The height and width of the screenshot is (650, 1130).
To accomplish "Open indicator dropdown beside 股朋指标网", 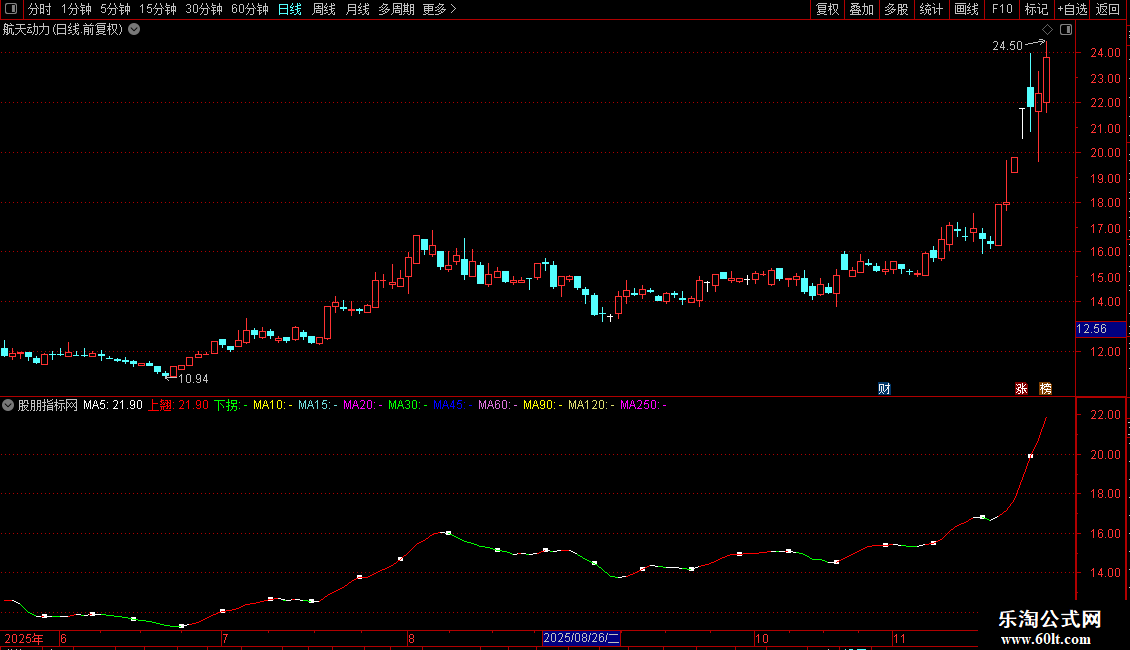I will tap(8, 405).
